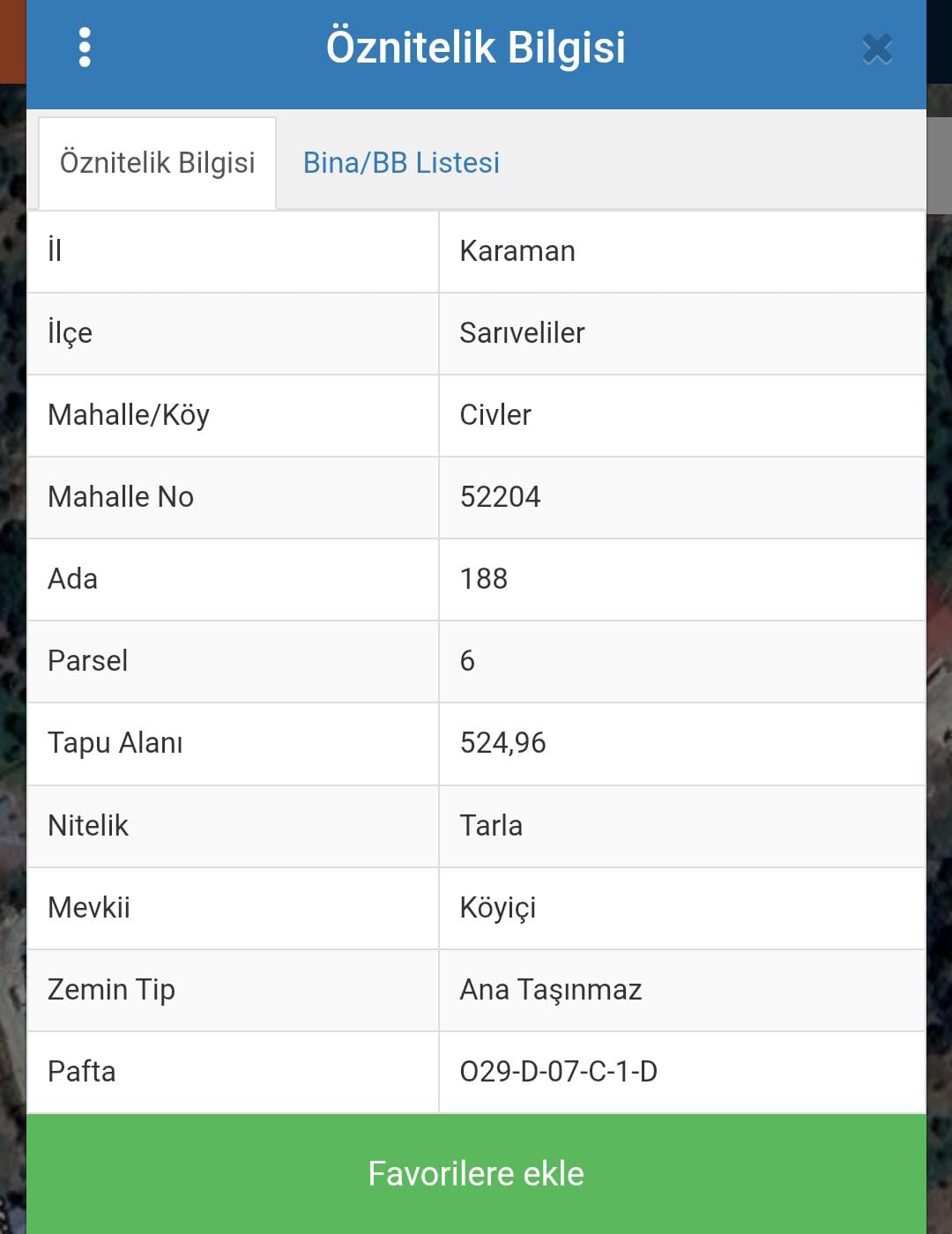Select the Tapu Alanı value 524,96
This screenshot has width=952, height=1234.
[x=502, y=743]
